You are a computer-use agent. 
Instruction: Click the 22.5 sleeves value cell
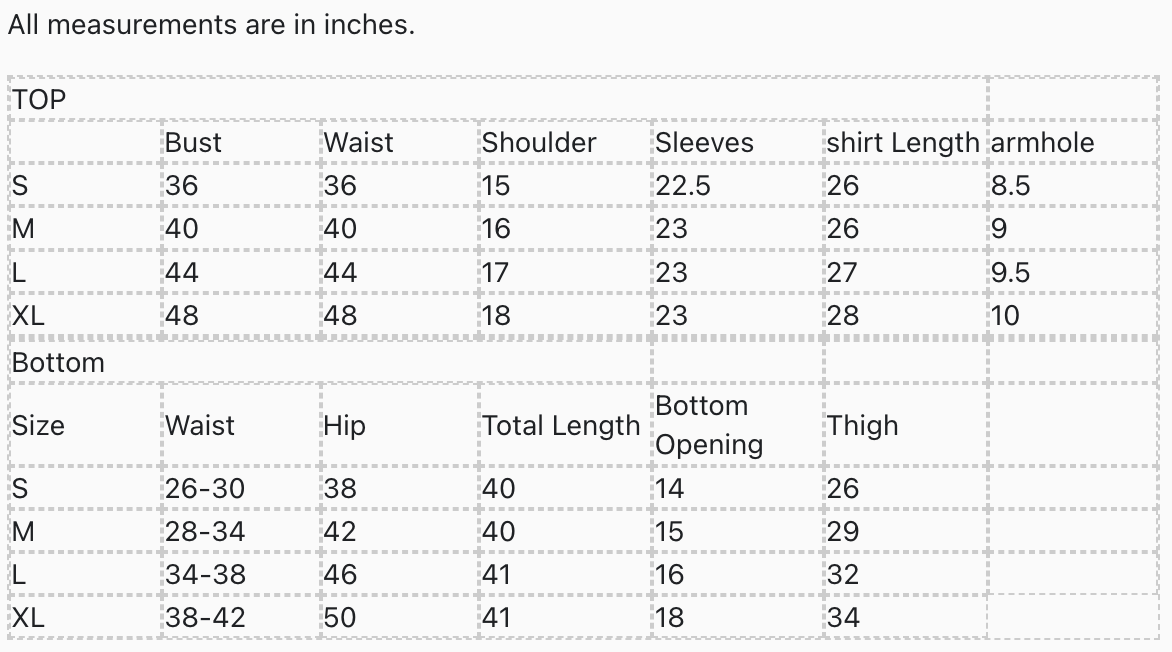click(683, 185)
